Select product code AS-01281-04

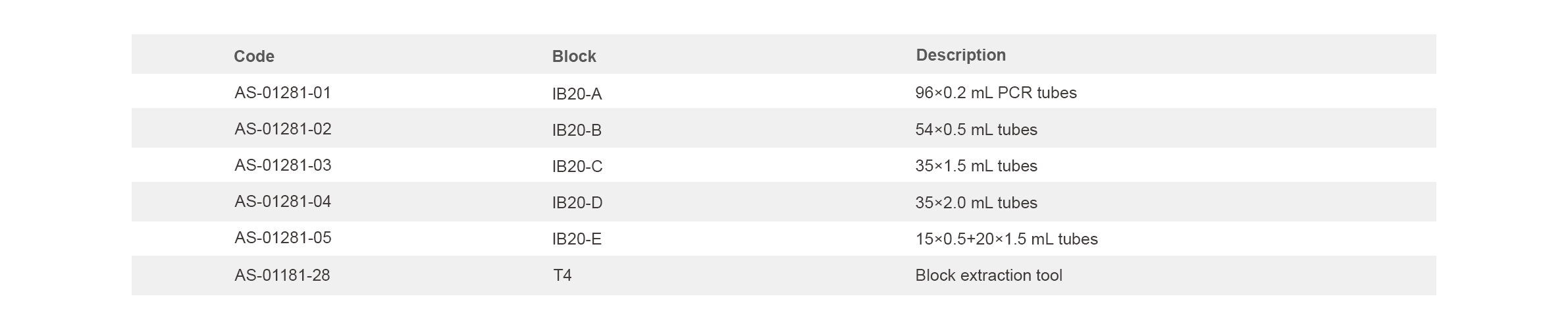[x=282, y=202]
